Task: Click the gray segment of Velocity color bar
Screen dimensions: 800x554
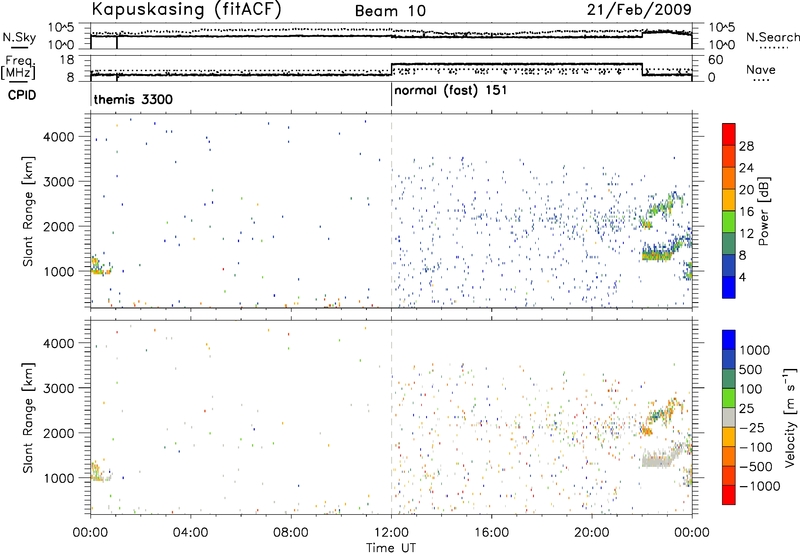Action: click(729, 418)
